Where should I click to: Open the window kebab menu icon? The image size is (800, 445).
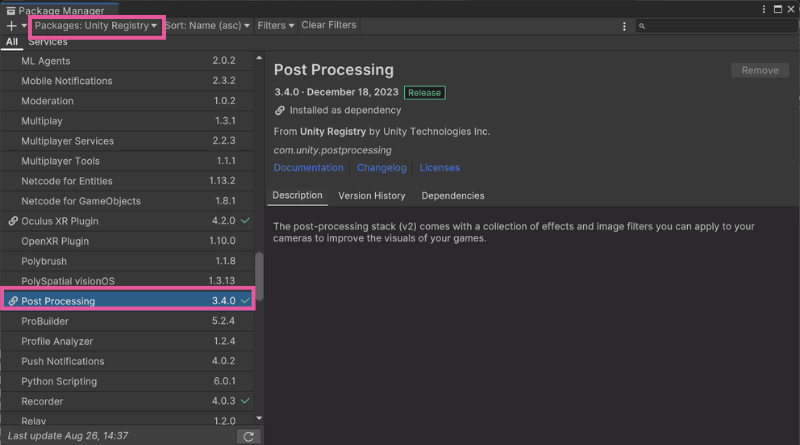[x=764, y=9]
